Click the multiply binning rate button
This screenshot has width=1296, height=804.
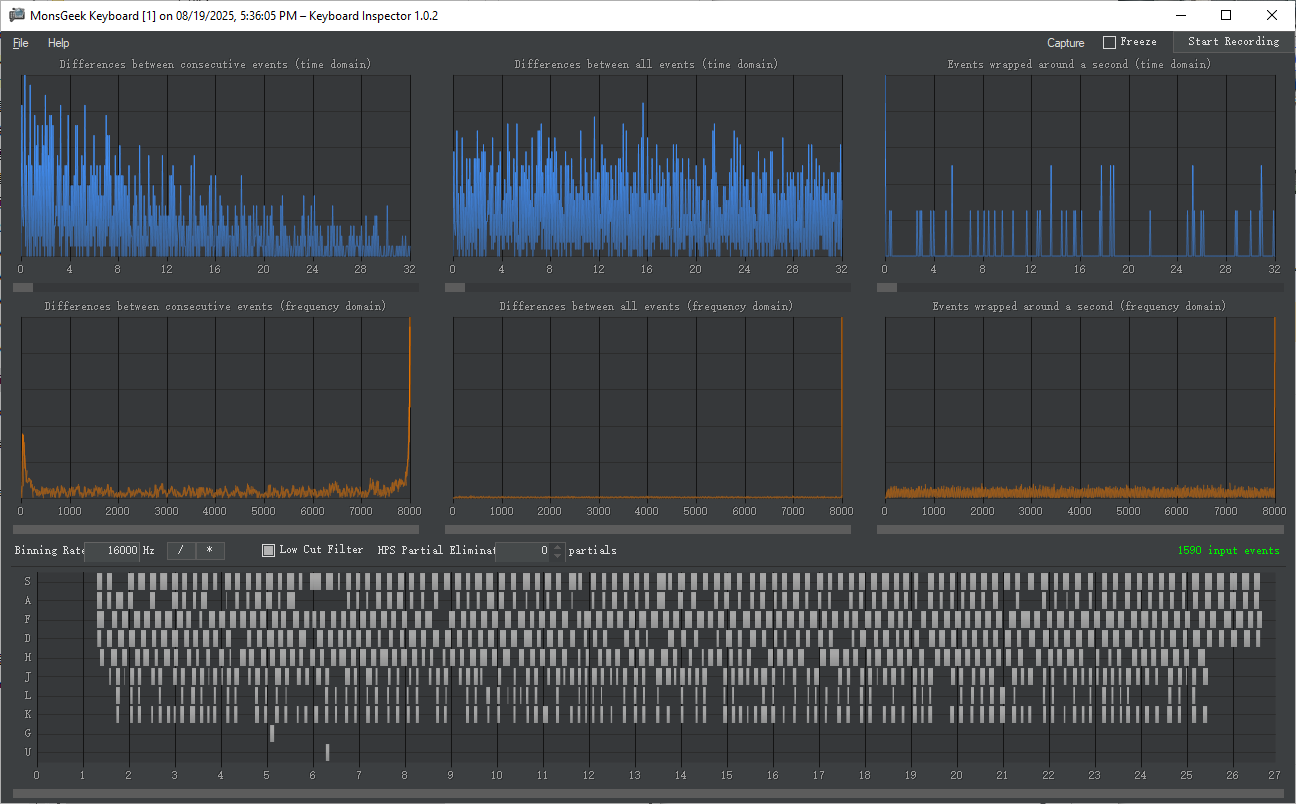pyautogui.click(x=210, y=550)
